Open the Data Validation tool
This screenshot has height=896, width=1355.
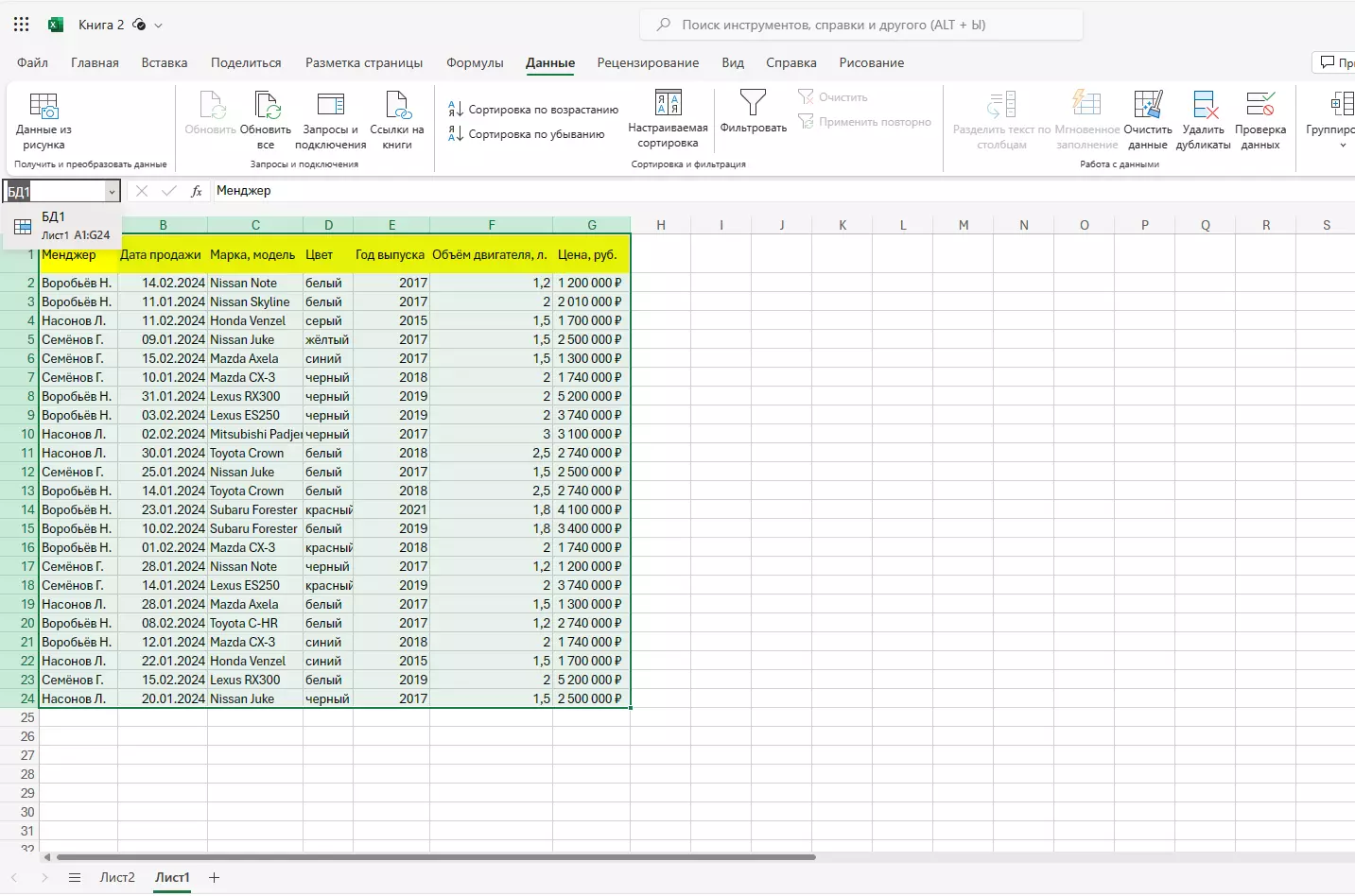(x=1259, y=106)
